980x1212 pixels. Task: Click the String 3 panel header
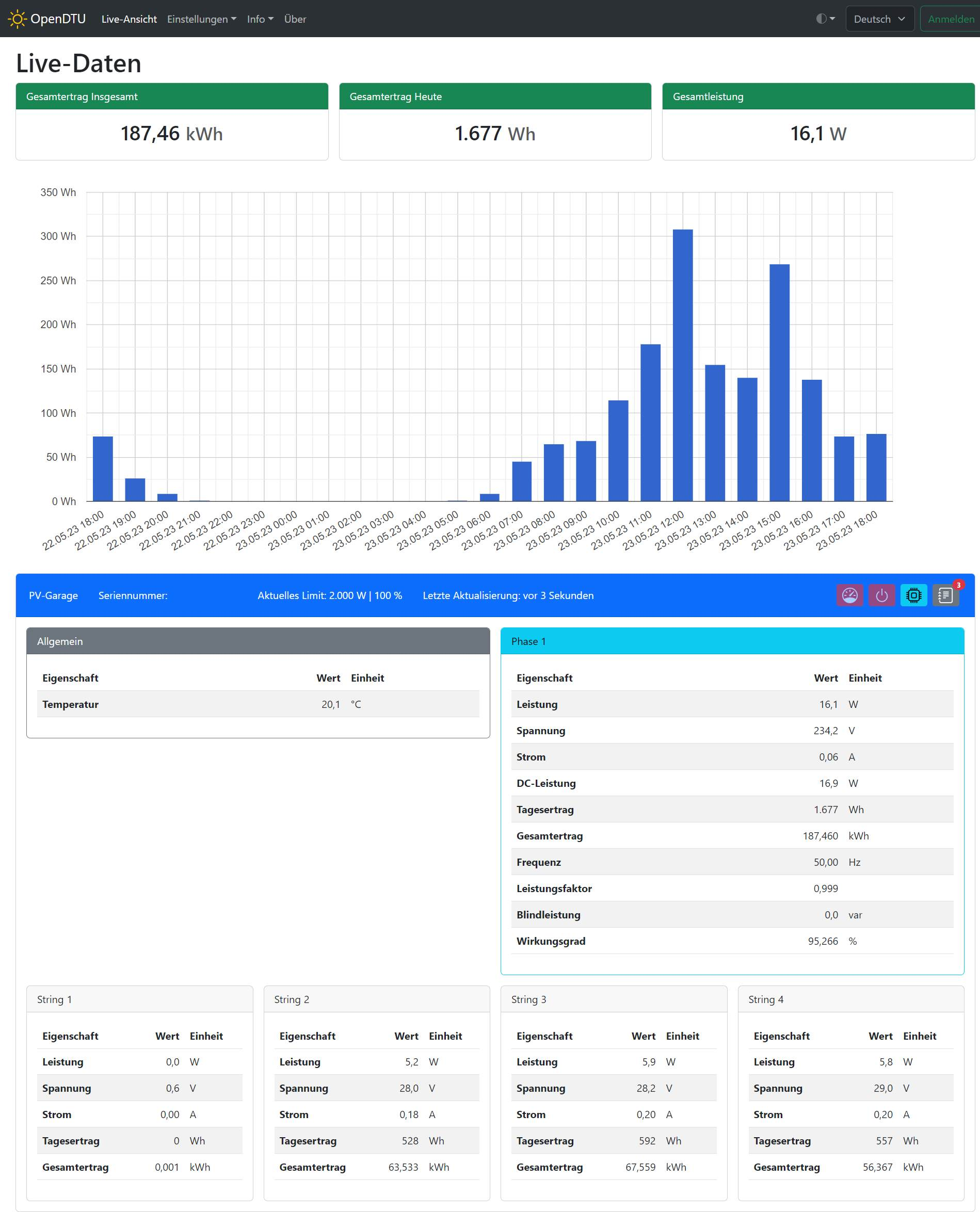click(x=613, y=998)
